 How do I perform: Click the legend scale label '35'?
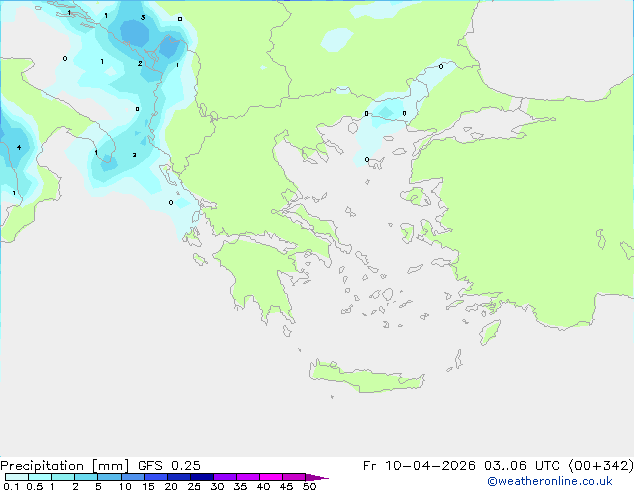tap(240, 486)
